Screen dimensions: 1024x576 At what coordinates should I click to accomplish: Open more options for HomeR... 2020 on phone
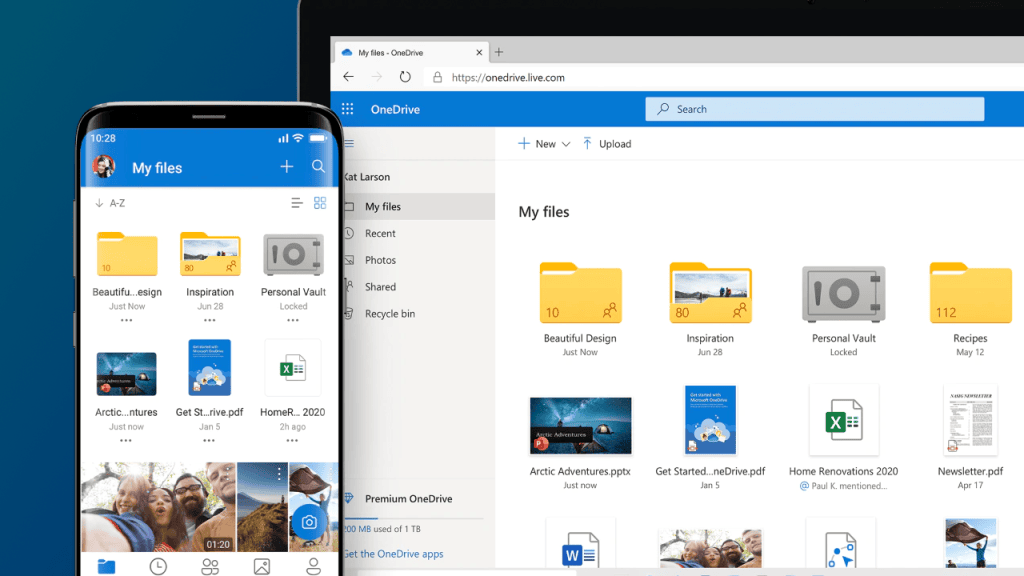292,440
